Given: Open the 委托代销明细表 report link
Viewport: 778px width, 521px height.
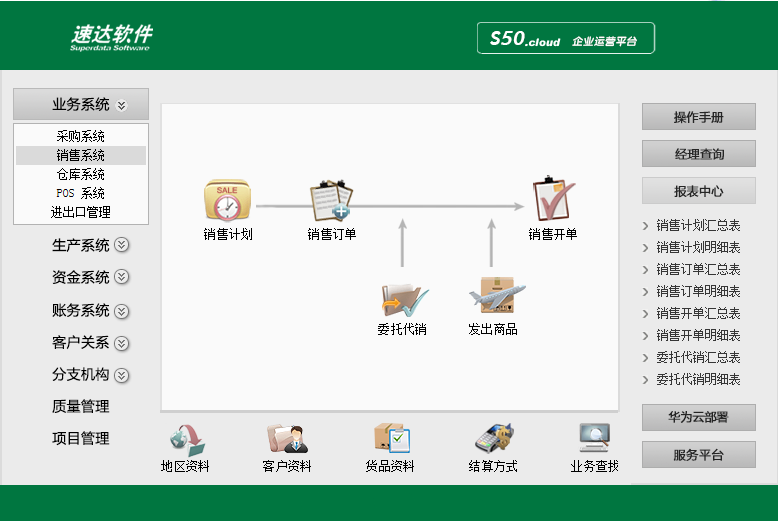Looking at the screenshot, I should [x=698, y=380].
